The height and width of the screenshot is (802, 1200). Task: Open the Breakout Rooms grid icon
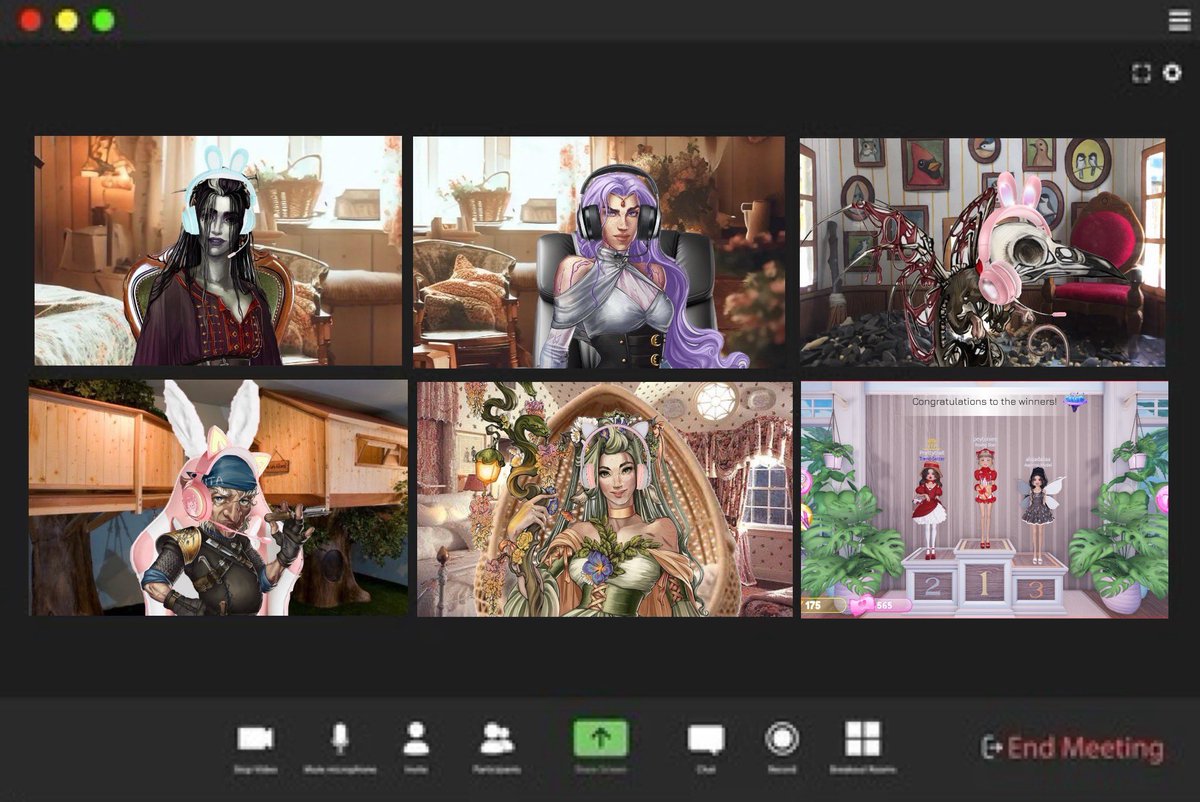tap(862, 739)
